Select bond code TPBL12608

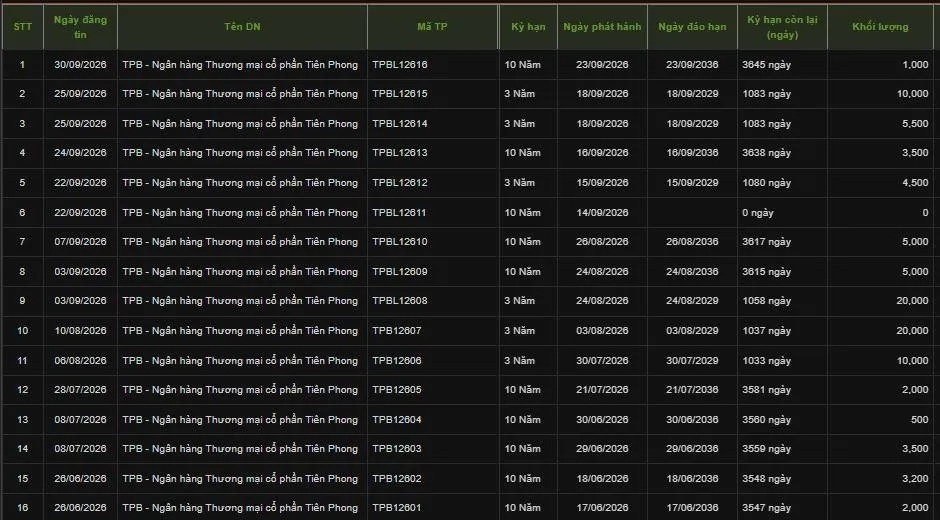400,300
